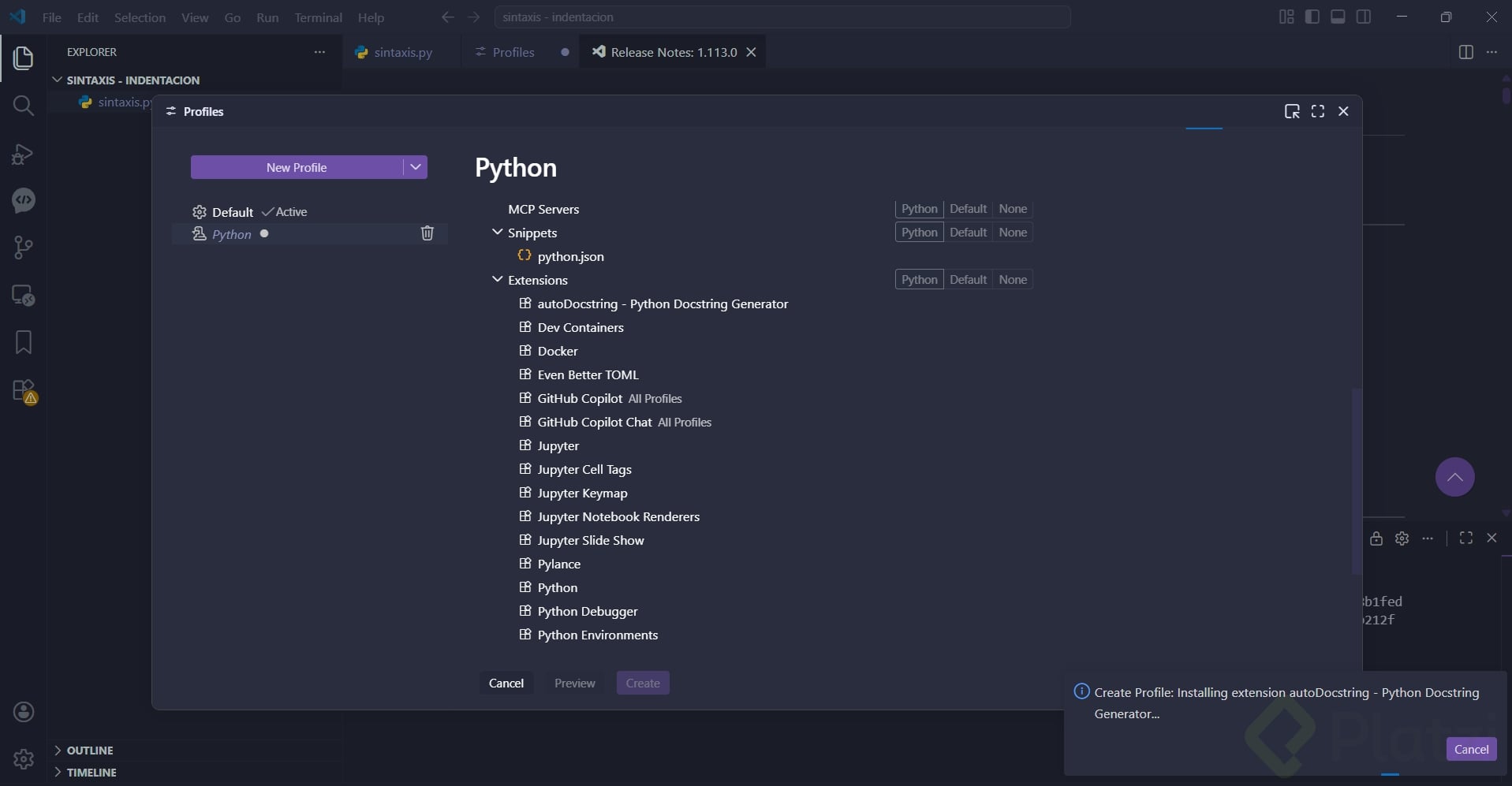Open the Extensions view
Viewport: 1512px width, 786px height.
click(24, 391)
